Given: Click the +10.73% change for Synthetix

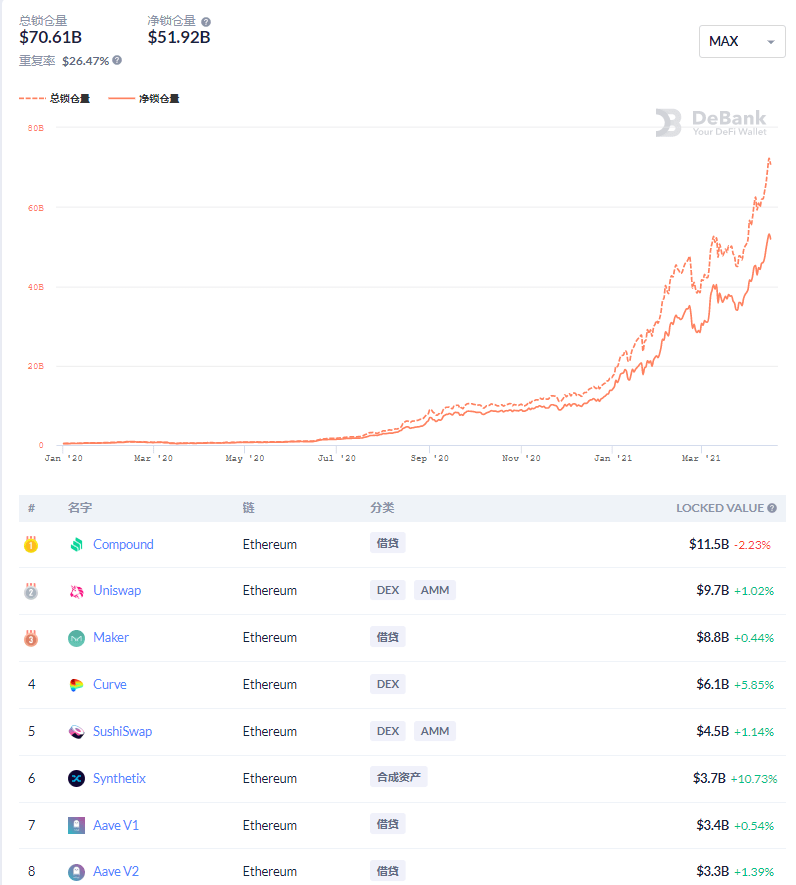Looking at the screenshot, I should click(754, 779).
